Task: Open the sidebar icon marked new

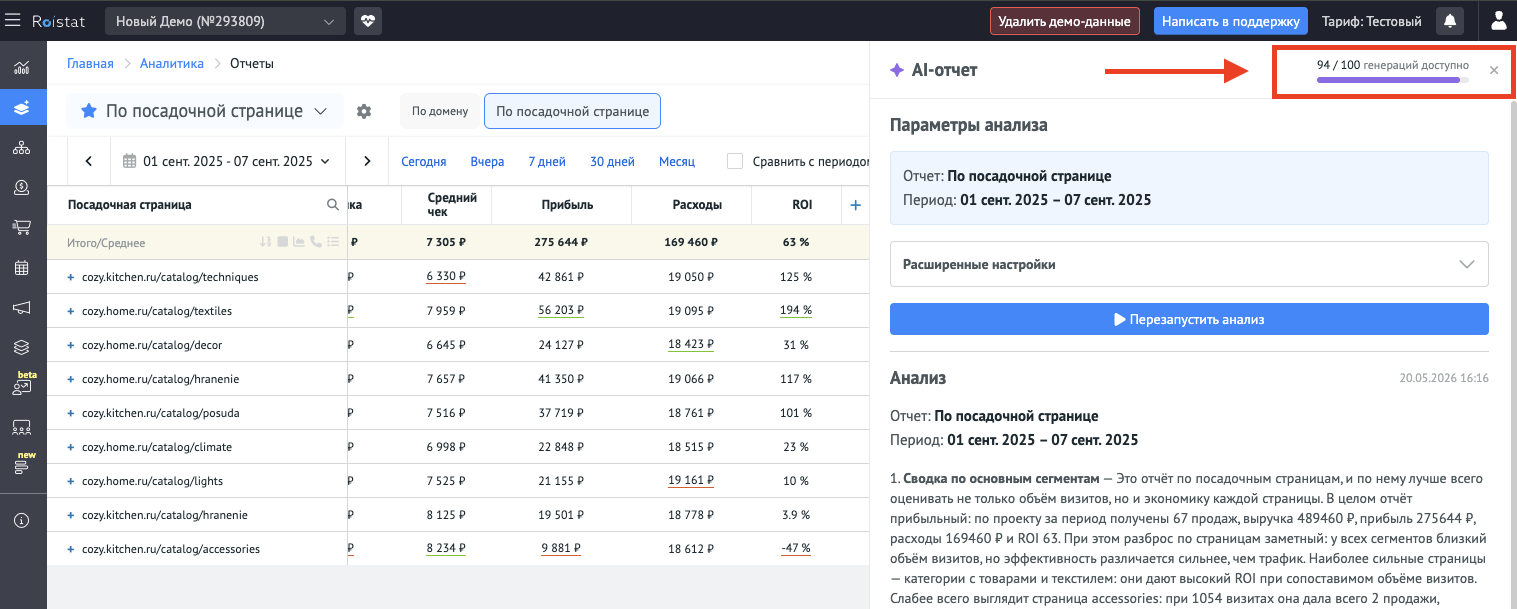Action: (23, 465)
